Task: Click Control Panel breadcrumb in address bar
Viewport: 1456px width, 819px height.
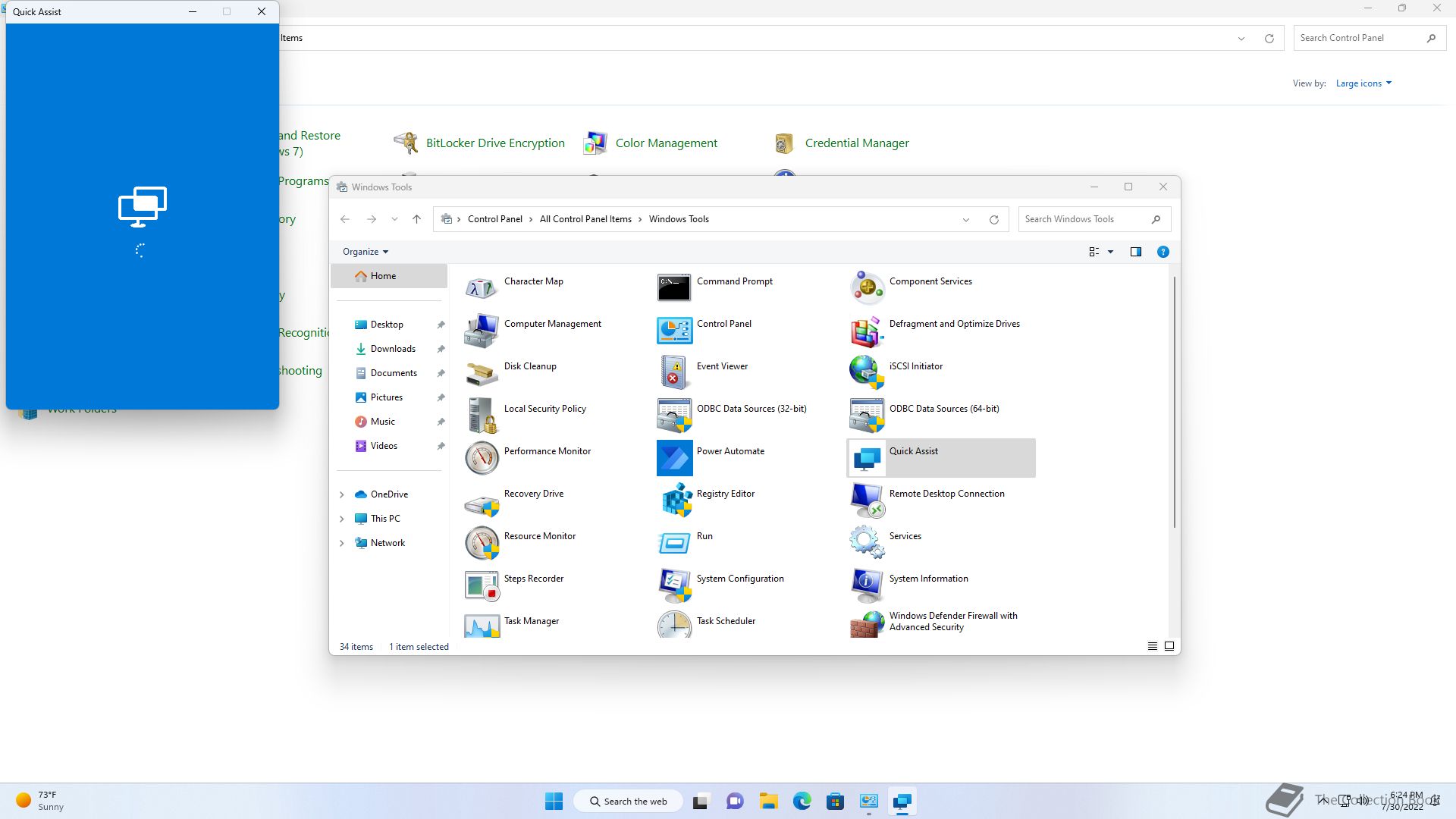Action: (494, 219)
